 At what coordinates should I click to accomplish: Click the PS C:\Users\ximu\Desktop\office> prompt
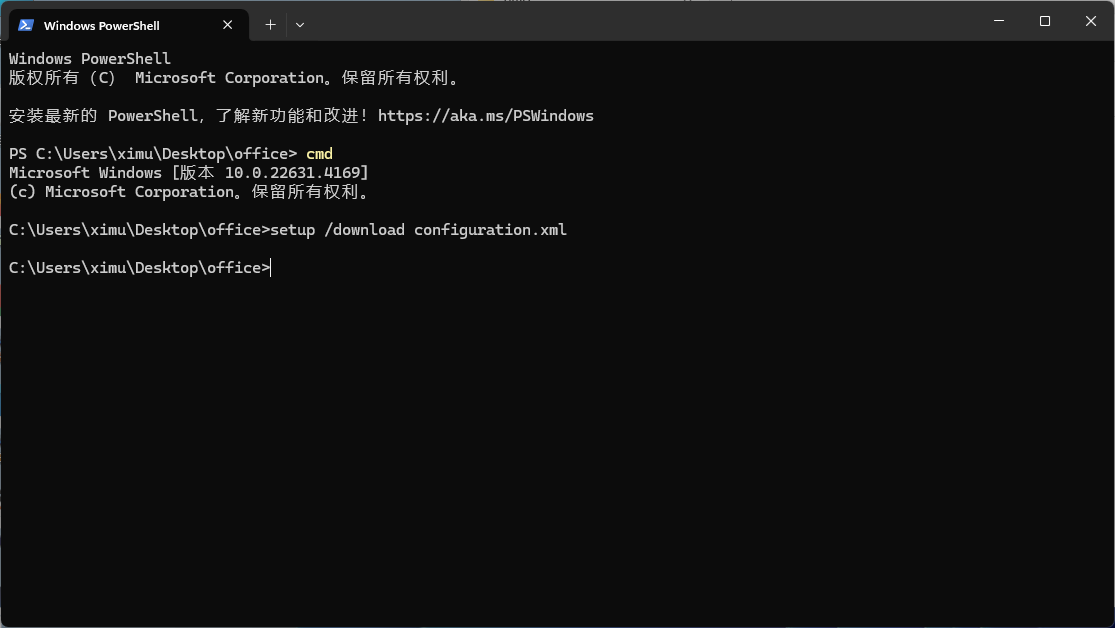(x=153, y=154)
